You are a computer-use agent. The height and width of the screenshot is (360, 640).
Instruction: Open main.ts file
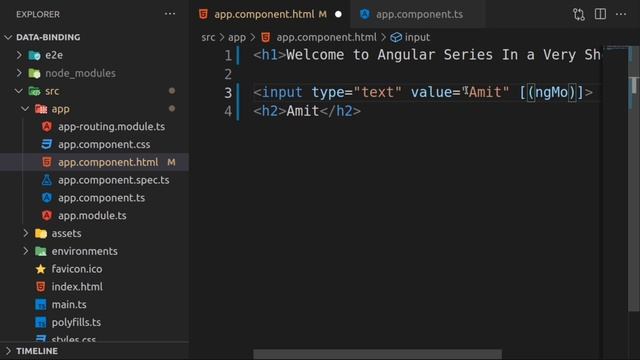(x=69, y=304)
